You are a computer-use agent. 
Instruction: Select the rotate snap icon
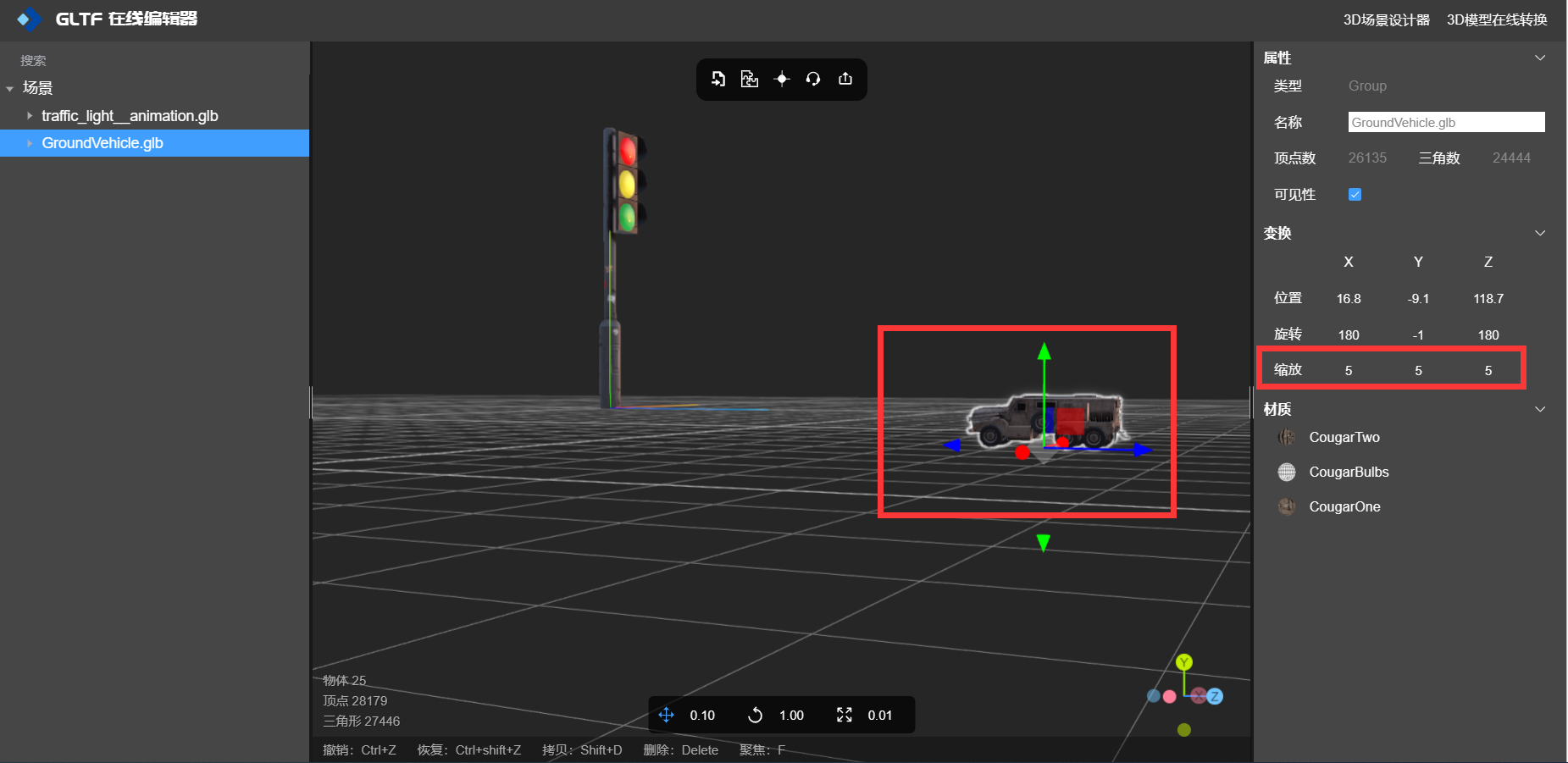click(755, 715)
